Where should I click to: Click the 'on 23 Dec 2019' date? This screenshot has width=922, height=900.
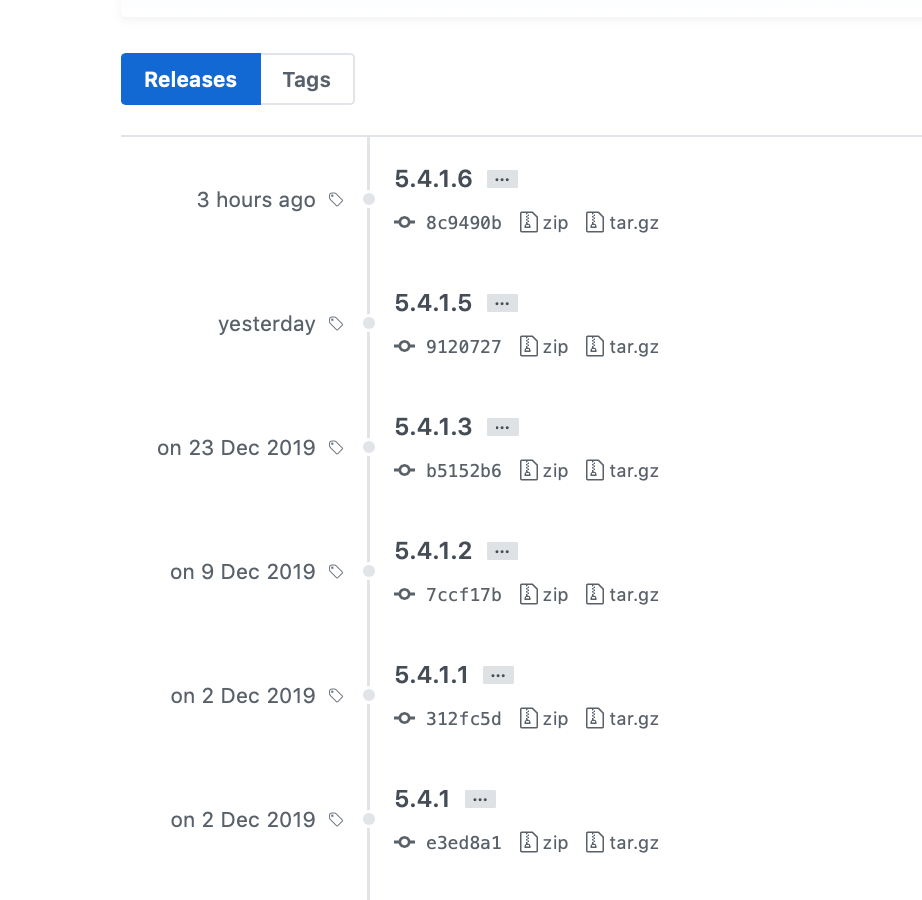(236, 448)
